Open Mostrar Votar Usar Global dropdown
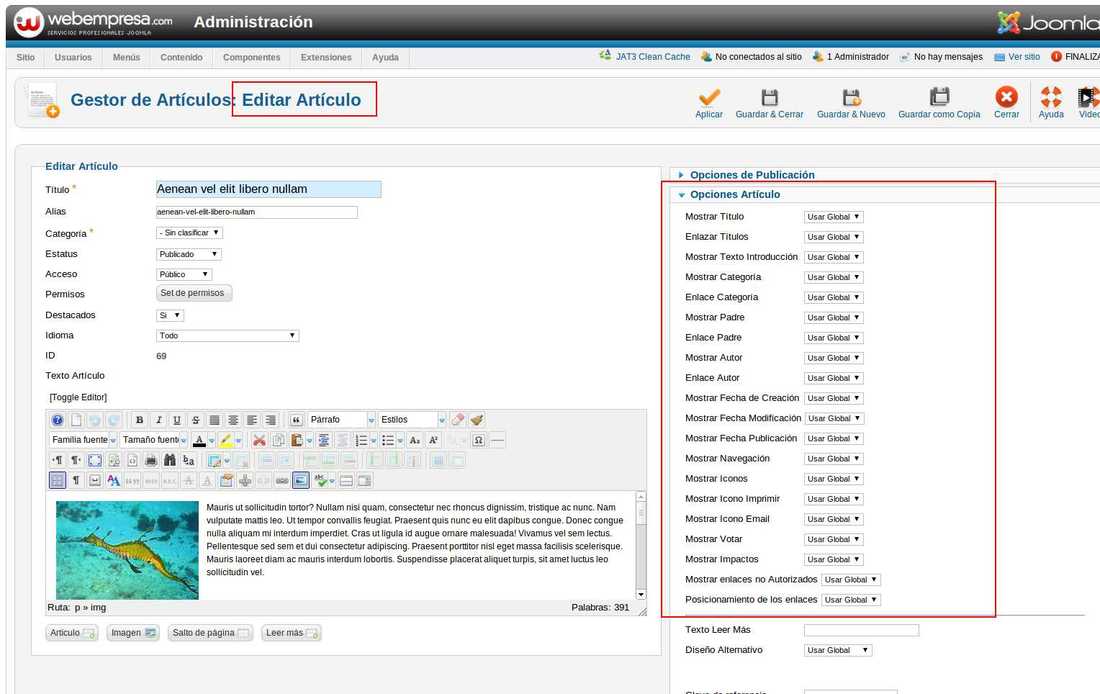Image resolution: width=1100 pixels, height=694 pixels. [x=833, y=540]
